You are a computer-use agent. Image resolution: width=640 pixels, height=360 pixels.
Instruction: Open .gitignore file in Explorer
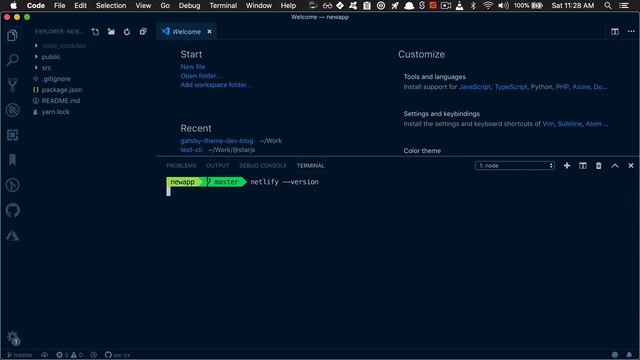[x=56, y=79]
